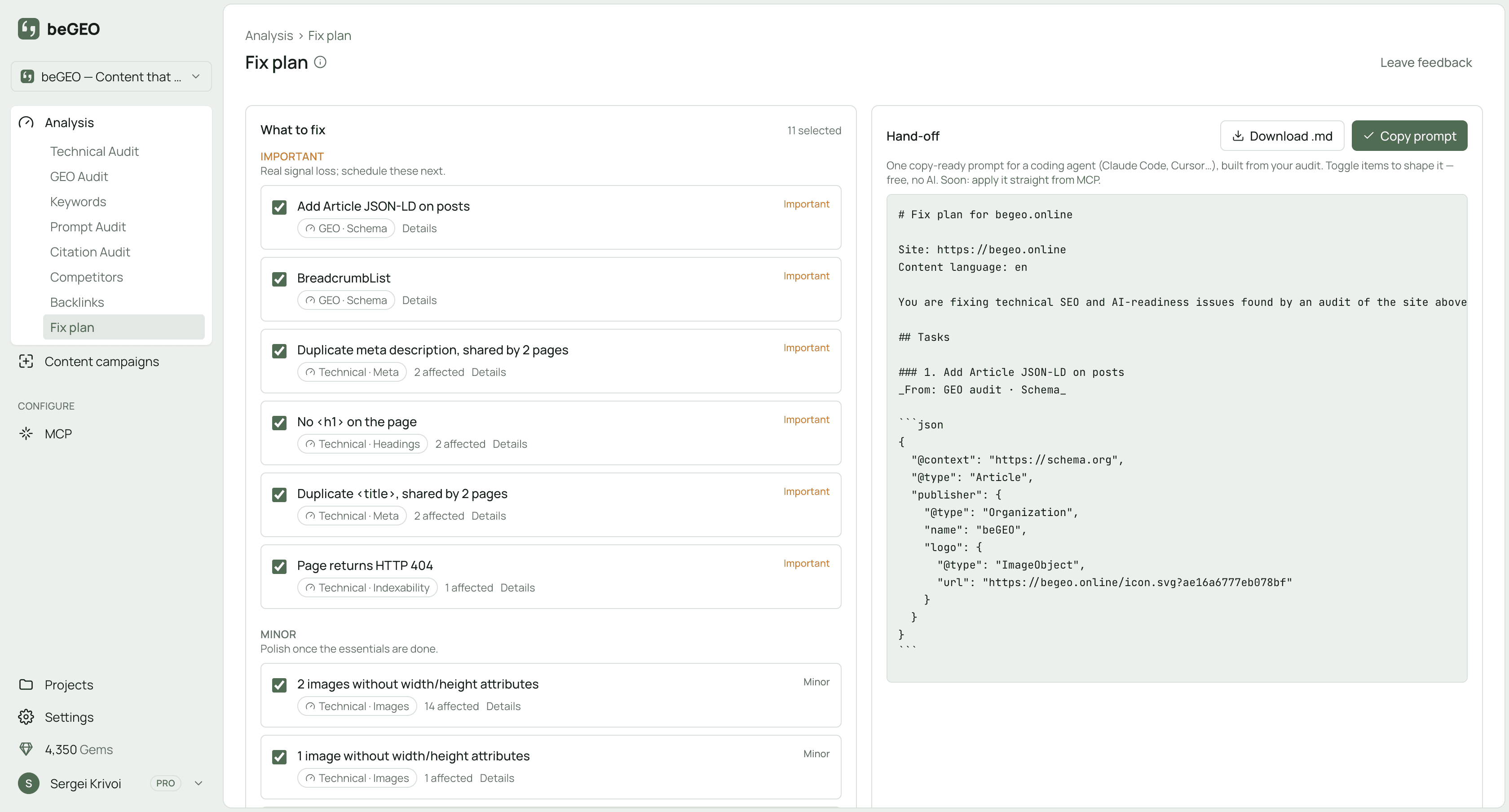Uncheck Add Article JSON-LD on posts
This screenshot has height=812, width=1509.
click(x=279, y=207)
